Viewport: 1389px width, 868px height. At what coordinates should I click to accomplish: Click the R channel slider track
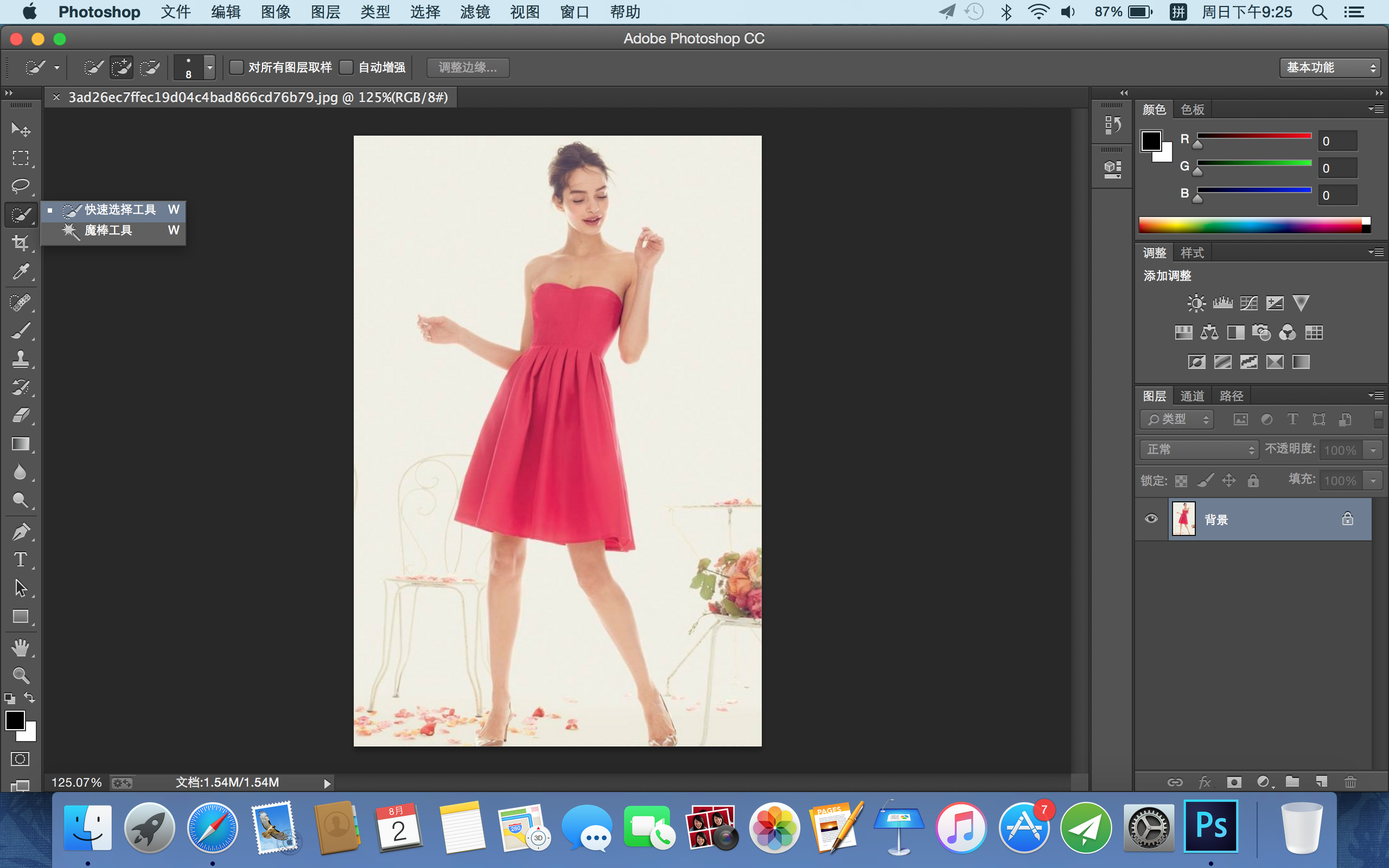[x=1254, y=136]
